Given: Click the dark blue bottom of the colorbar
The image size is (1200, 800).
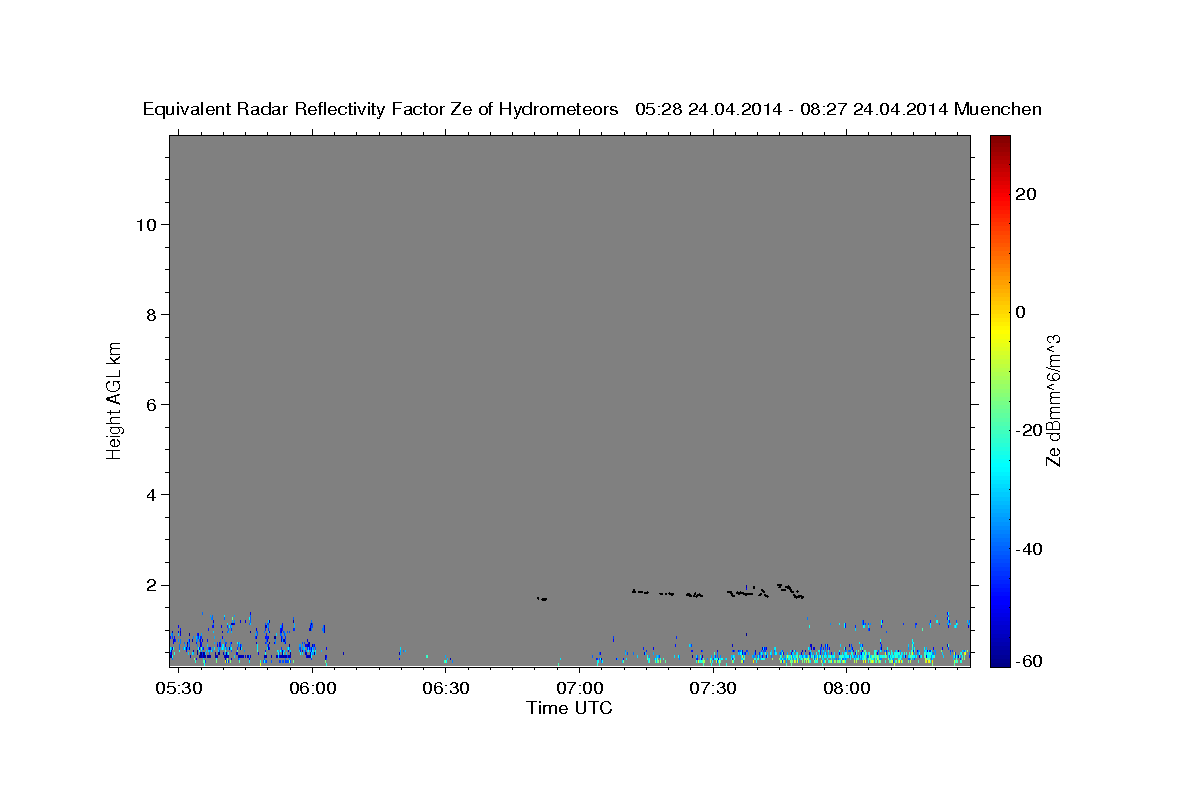Looking at the screenshot, I should [x=1000, y=657].
